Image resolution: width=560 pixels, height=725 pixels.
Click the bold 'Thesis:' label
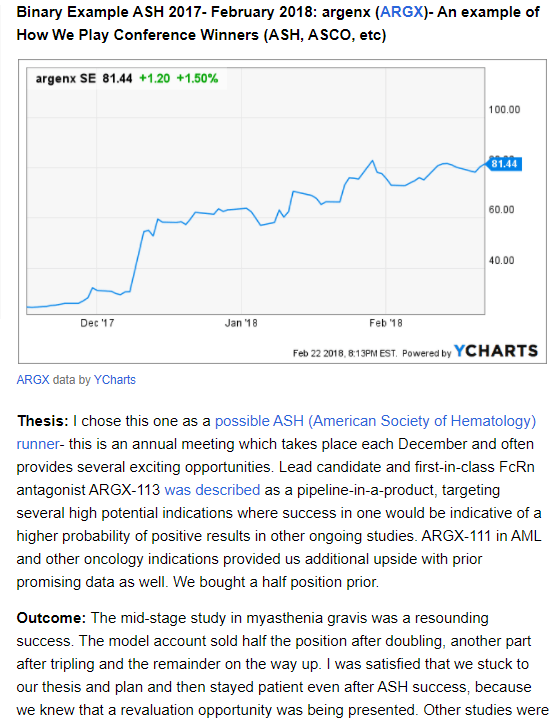43,421
